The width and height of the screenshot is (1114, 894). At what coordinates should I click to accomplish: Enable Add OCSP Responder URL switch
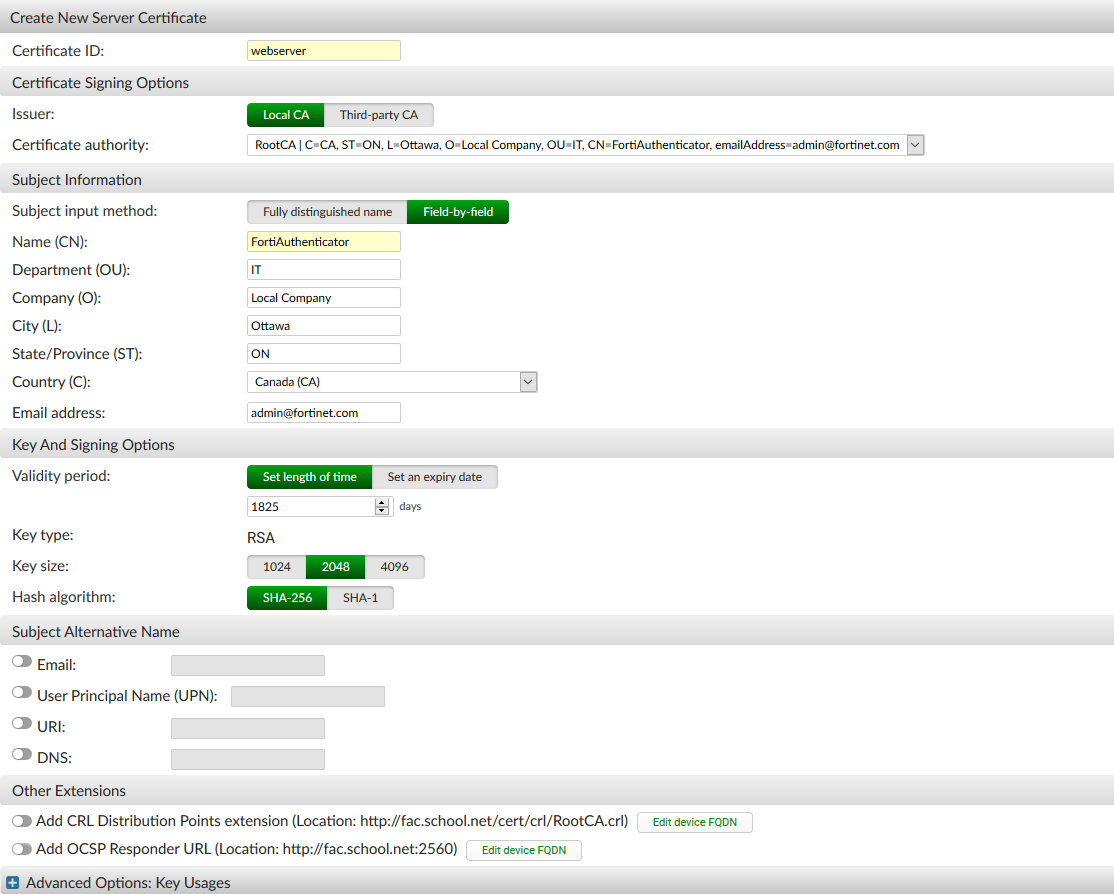click(22, 849)
